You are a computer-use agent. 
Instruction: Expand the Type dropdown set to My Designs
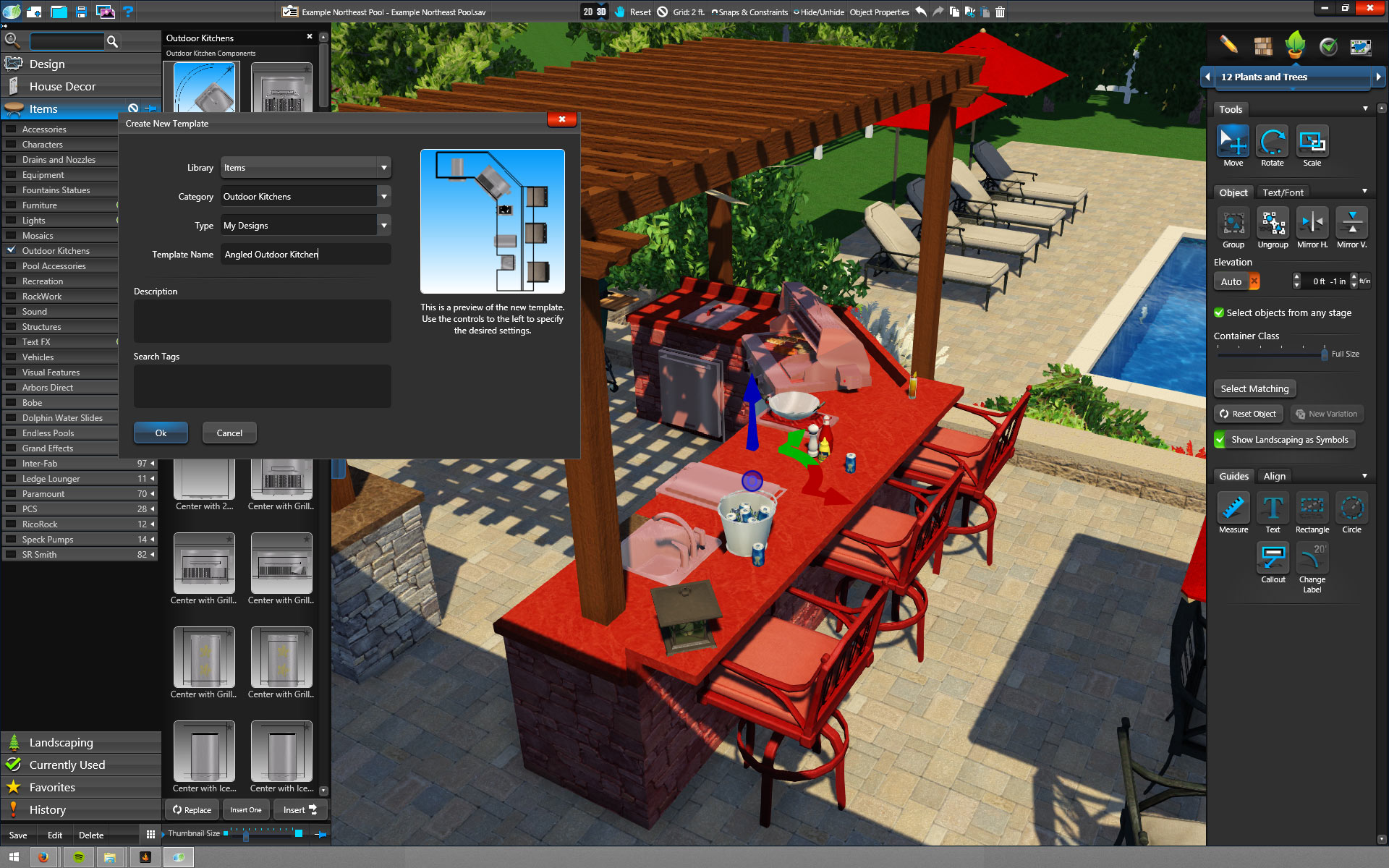point(384,225)
